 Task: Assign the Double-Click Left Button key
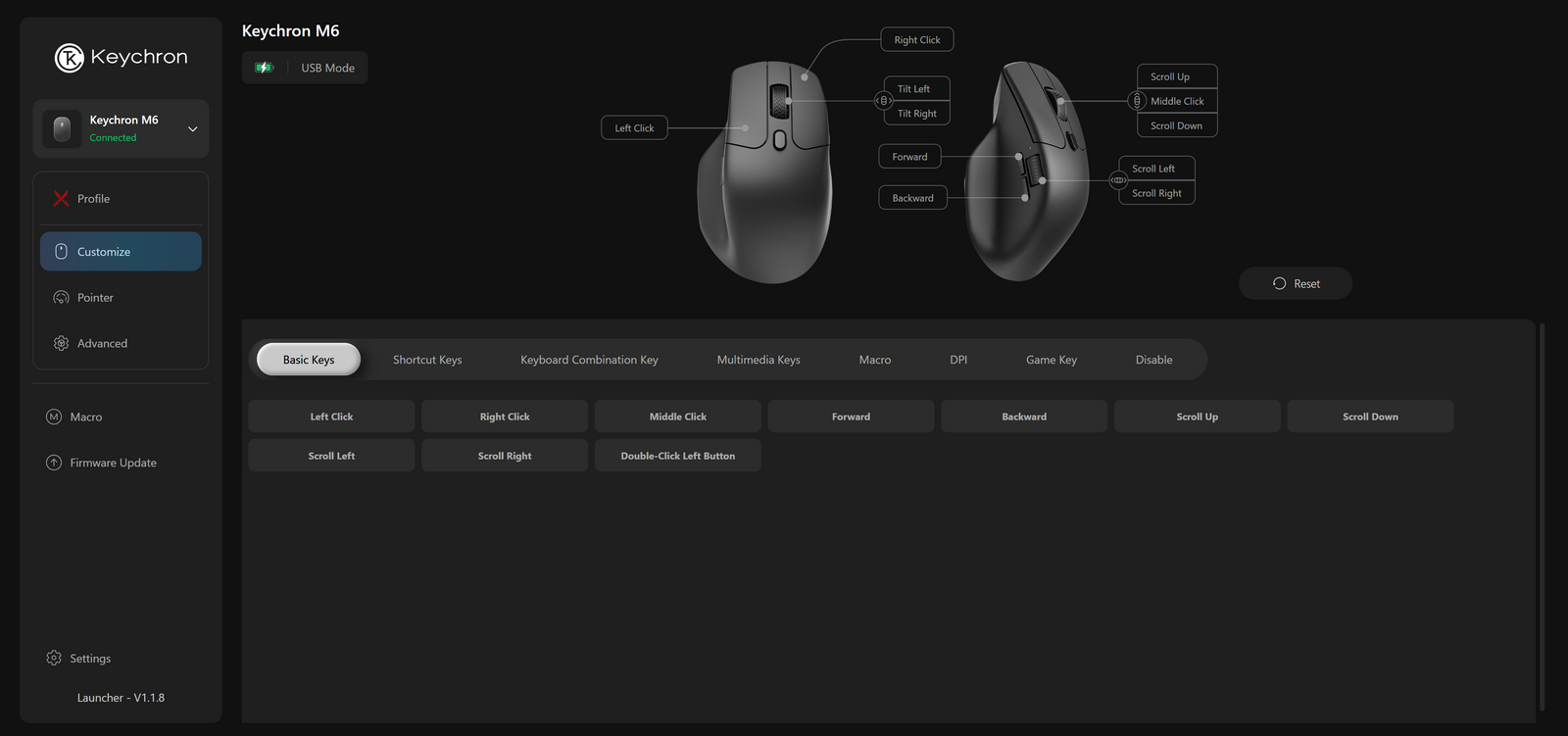tap(678, 456)
